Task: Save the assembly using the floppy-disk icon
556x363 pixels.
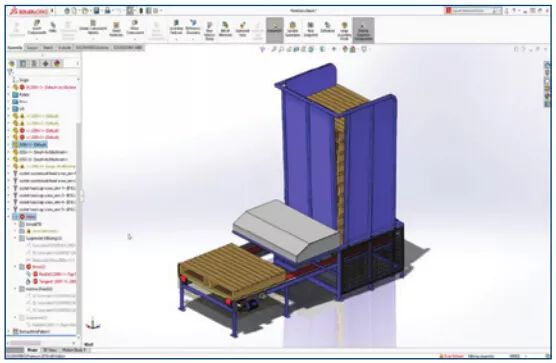Action: pyautogui.click(x=96, y=11)
